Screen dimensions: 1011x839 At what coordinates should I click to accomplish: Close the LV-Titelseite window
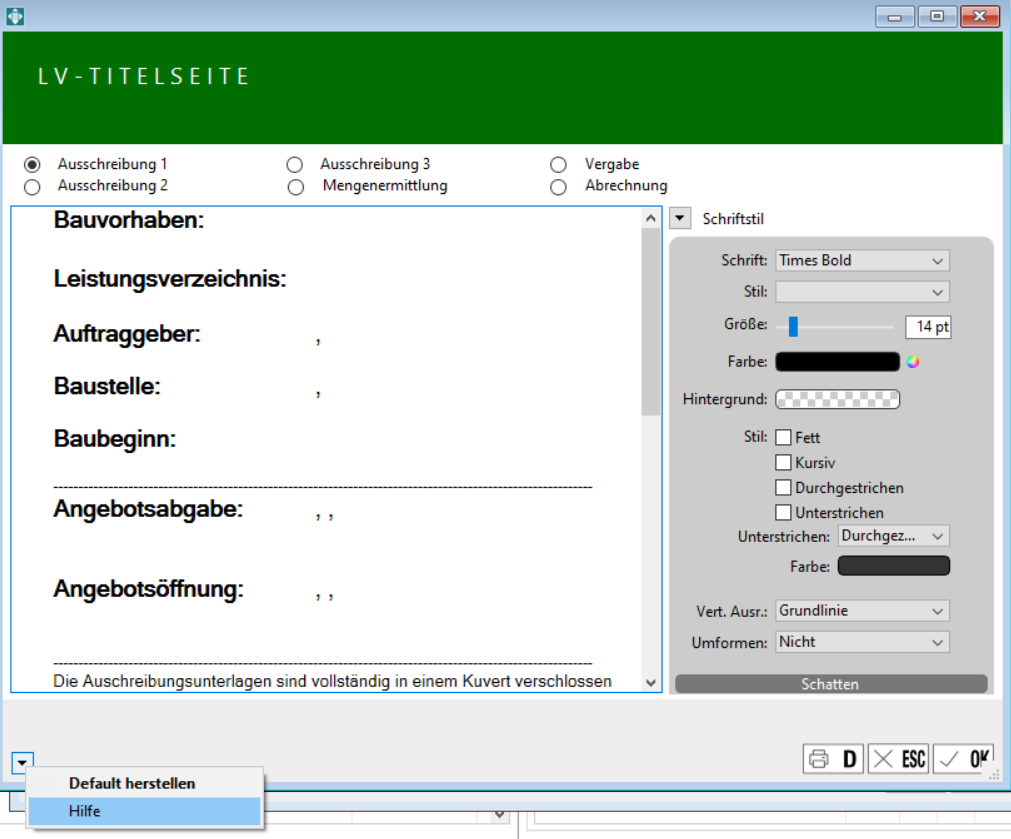coord(980,16)
